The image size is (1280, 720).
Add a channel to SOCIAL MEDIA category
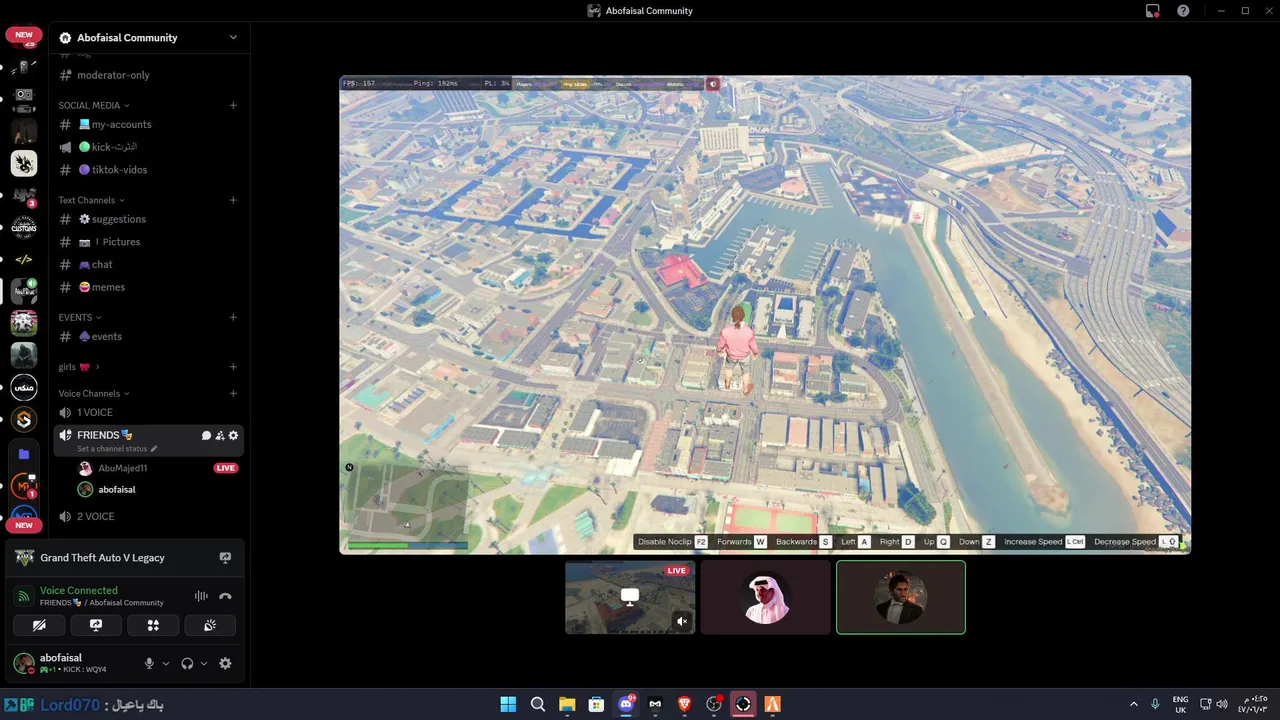233,105
